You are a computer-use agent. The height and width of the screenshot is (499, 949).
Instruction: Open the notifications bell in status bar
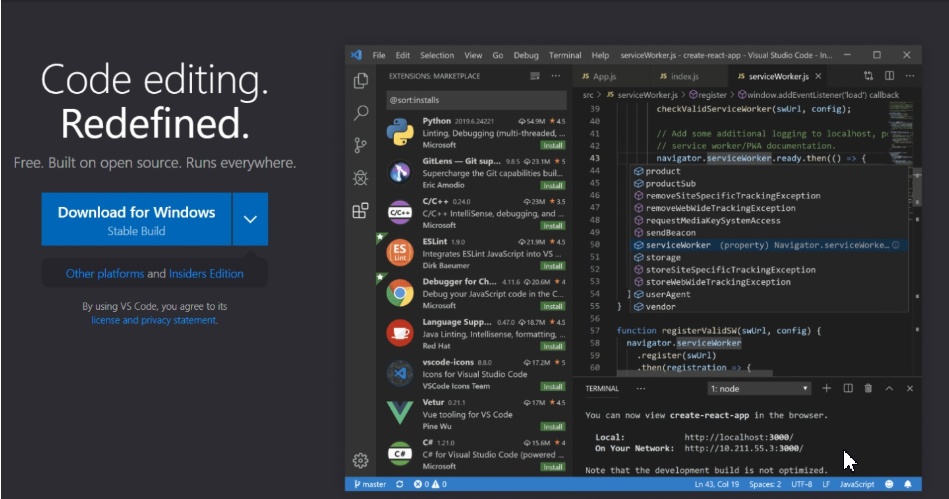[x=908, y=484]
